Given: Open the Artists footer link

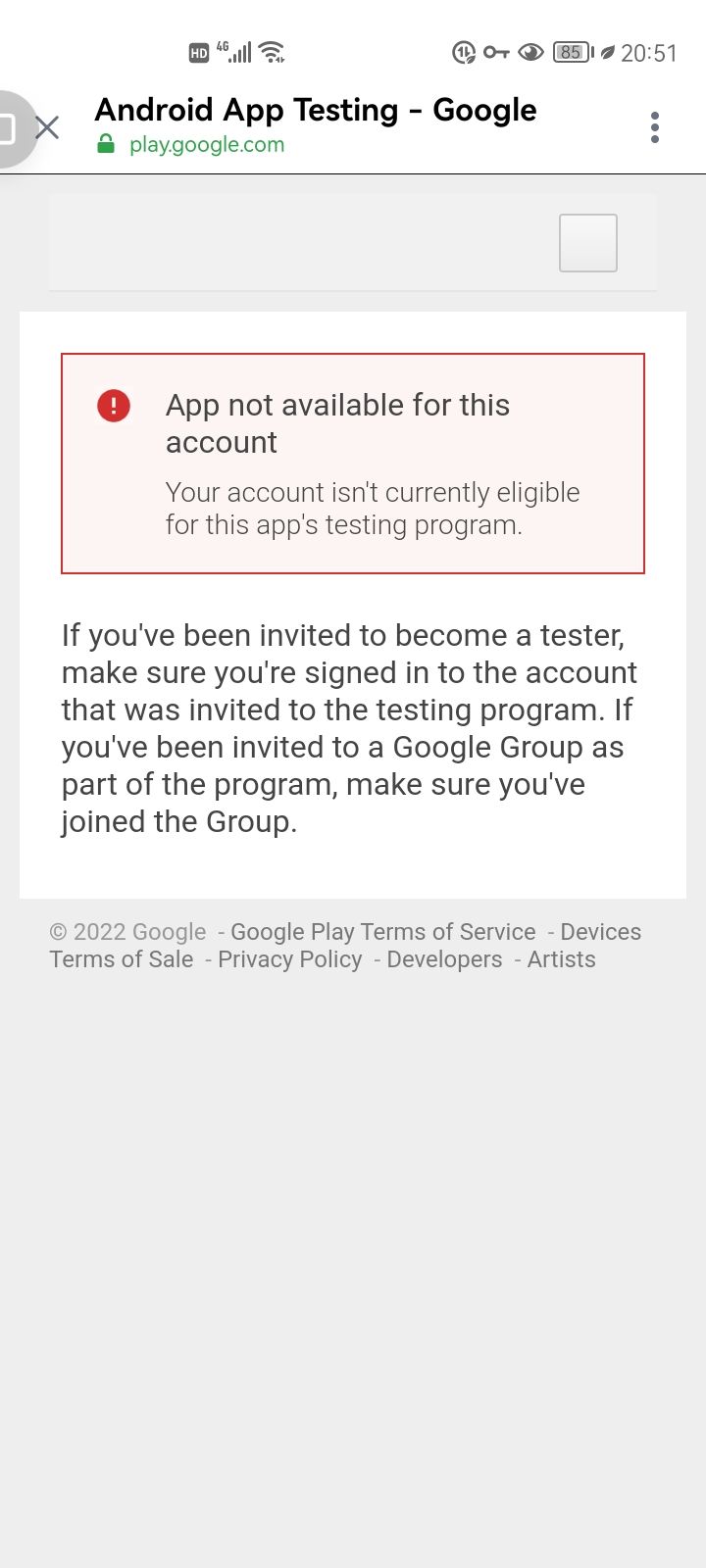Looking at the screenshot, I should pos(561,959).
